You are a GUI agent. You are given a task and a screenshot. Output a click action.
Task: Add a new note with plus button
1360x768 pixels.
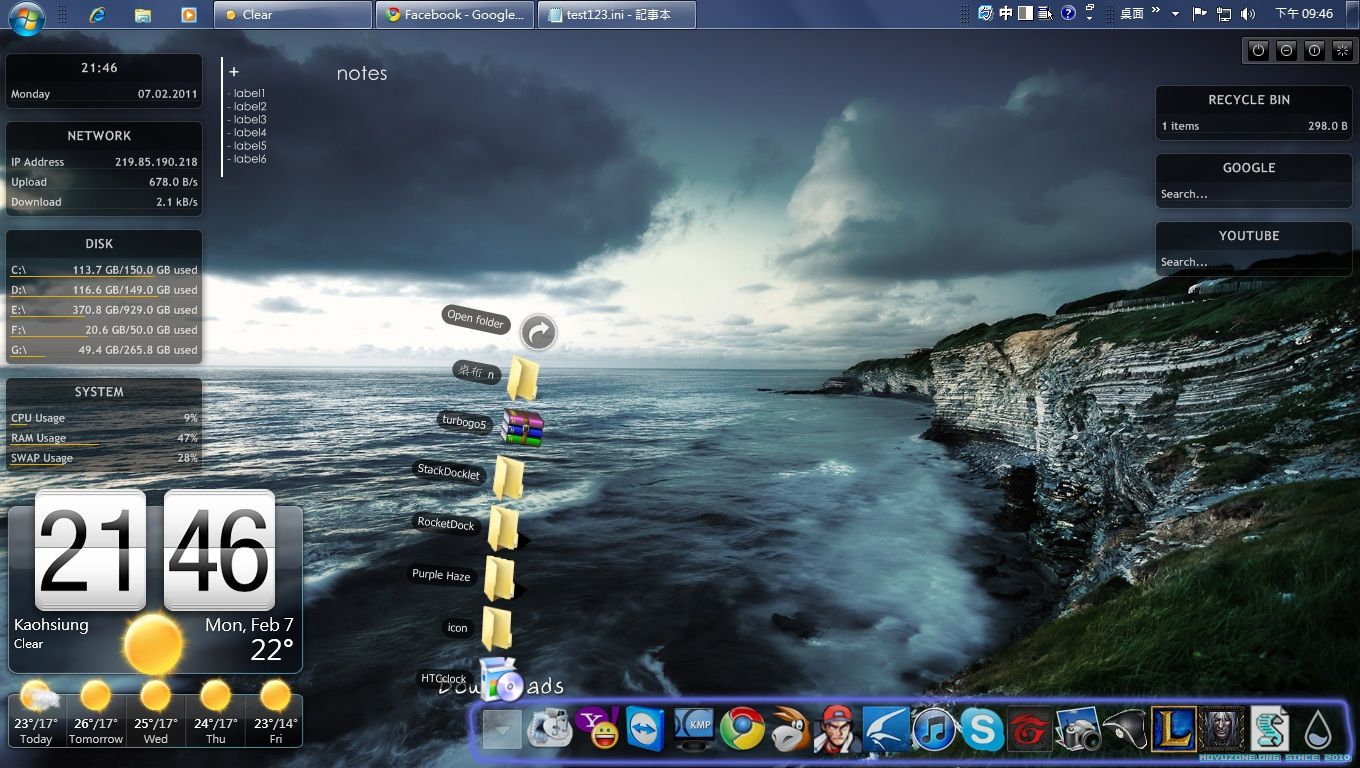click(234, 72)
